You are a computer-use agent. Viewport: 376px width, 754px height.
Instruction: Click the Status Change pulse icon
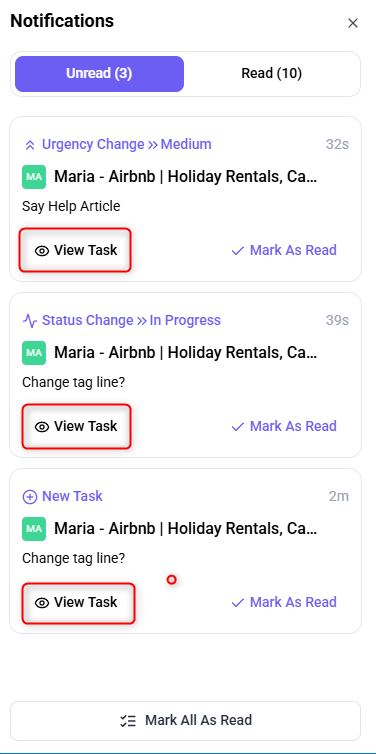(30, 321)
